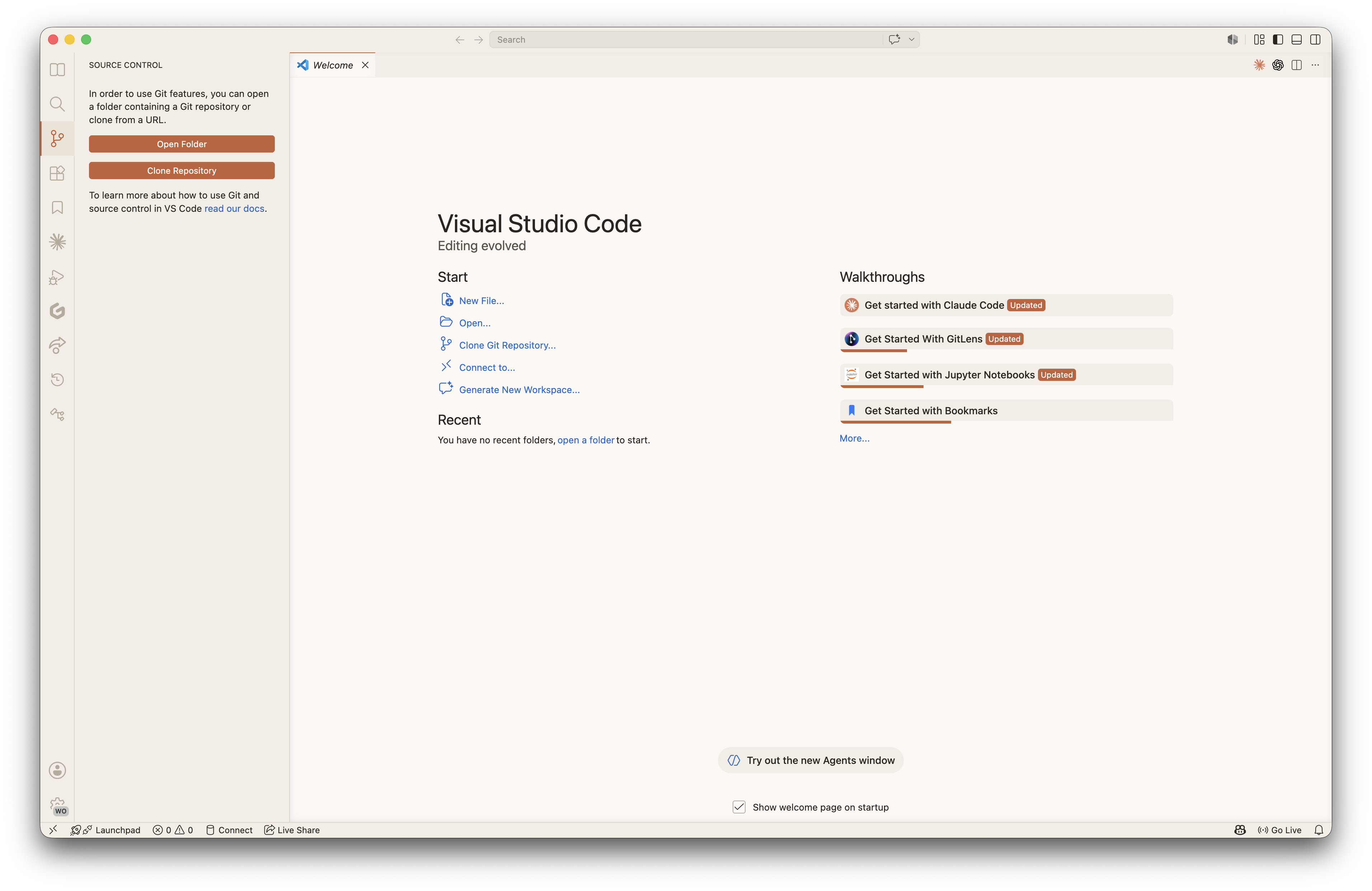Screen dimensions: 1372x891
Task: Open errors and warnings count in status bar
Action: click(173, 830)
